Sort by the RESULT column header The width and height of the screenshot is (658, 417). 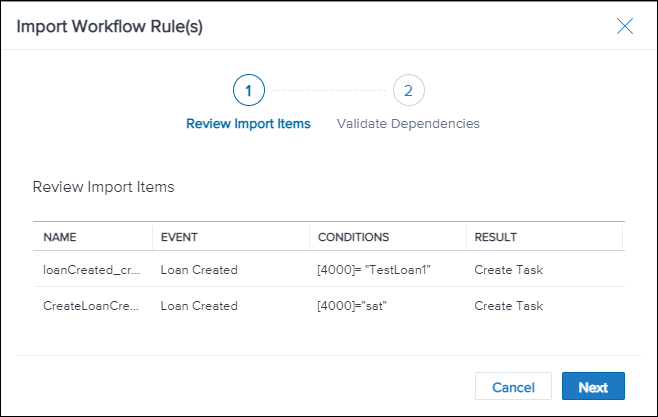[497, 237]
